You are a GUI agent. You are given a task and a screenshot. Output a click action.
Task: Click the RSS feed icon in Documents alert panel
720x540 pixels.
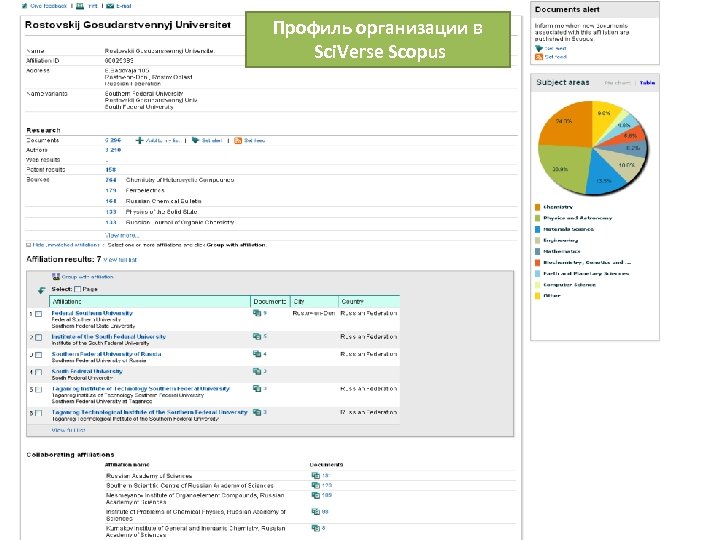[x=539, y=57]
